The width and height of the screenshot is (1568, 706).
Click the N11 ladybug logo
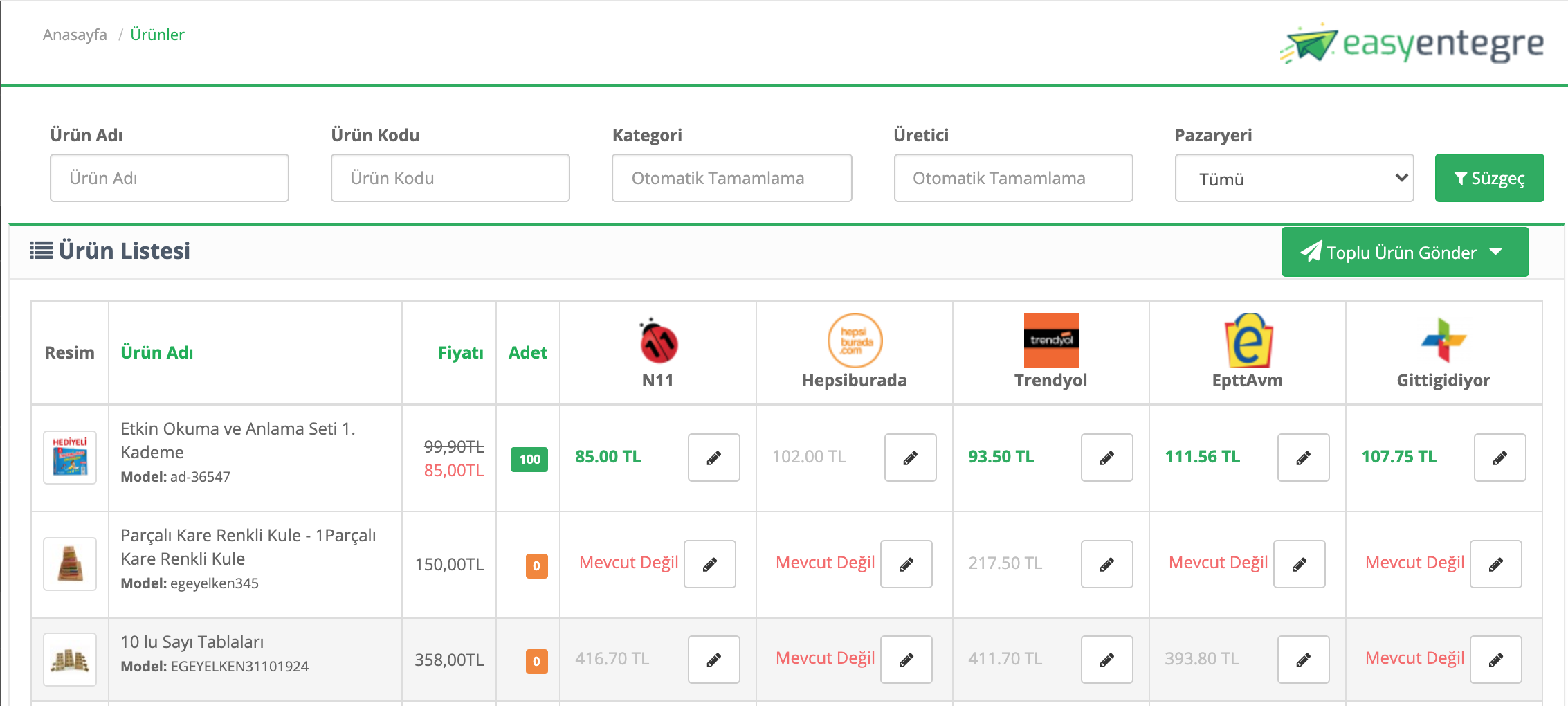coord(658,341)
